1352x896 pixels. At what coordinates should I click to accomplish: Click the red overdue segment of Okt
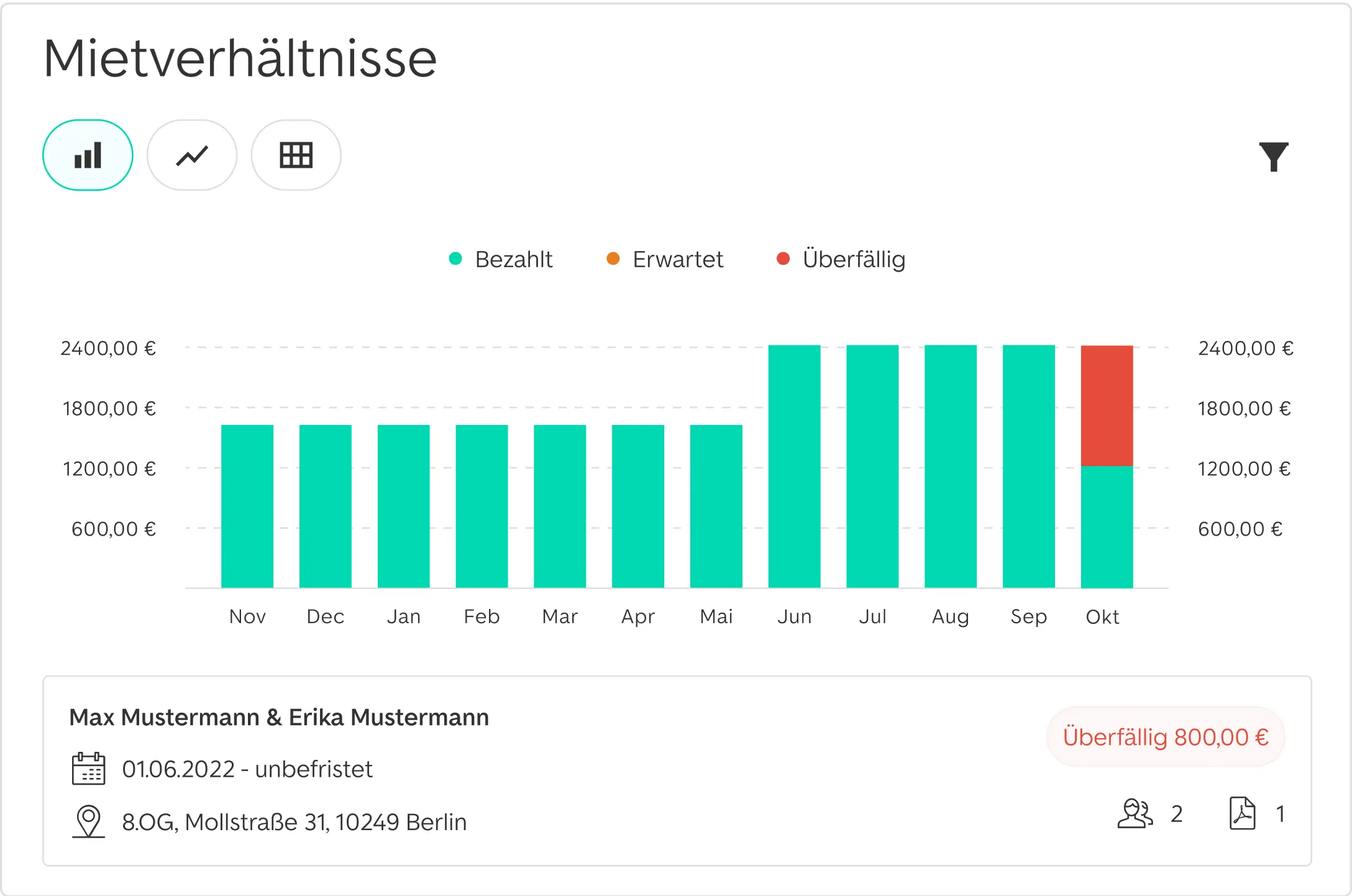click(1107, 406)
